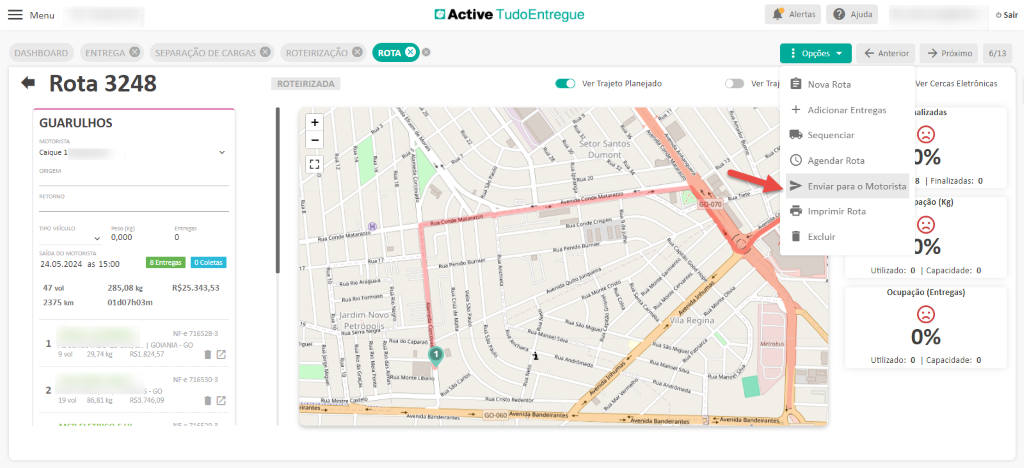Click the departure date 24.05.2024

point(61,264)
